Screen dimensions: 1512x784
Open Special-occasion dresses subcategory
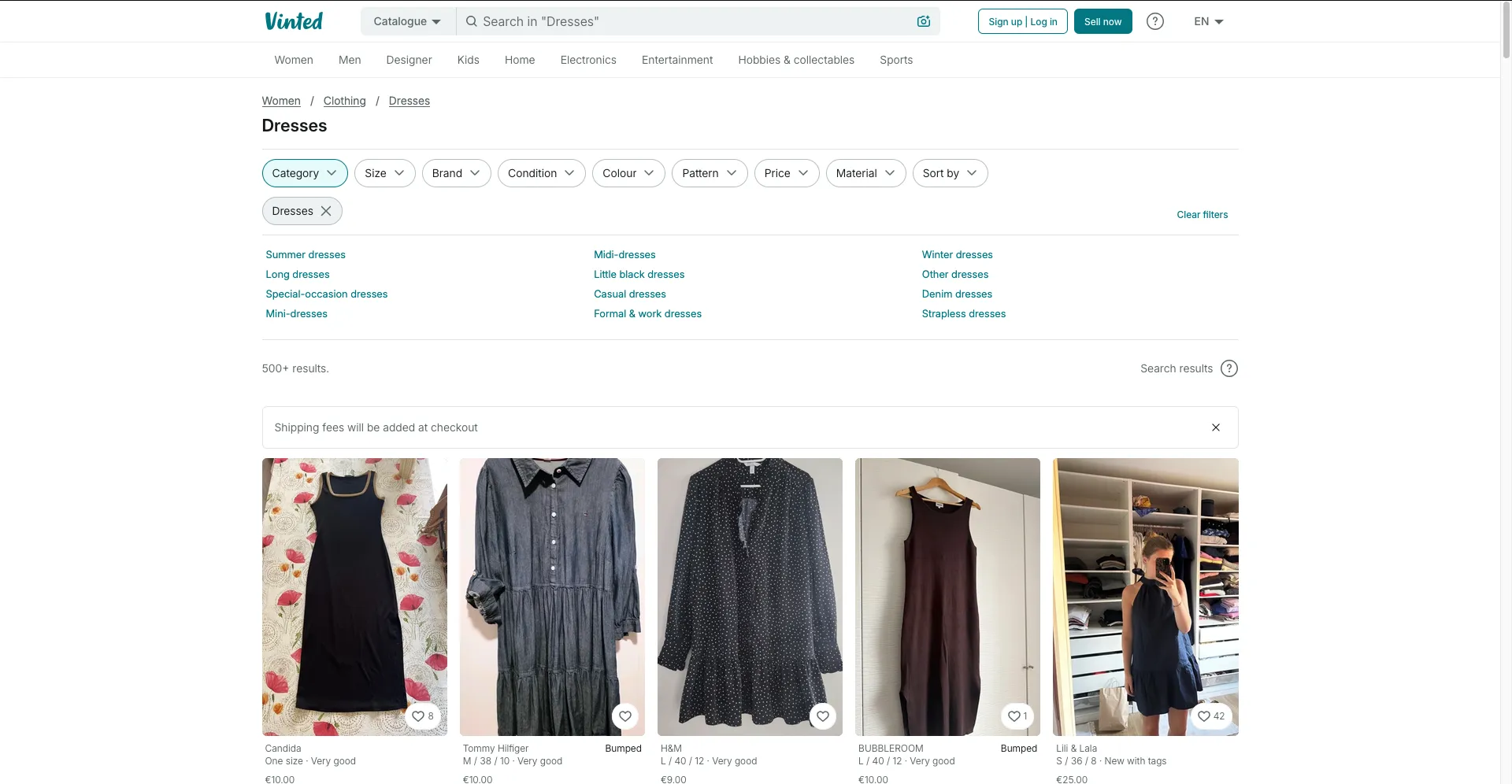(327, 294)
